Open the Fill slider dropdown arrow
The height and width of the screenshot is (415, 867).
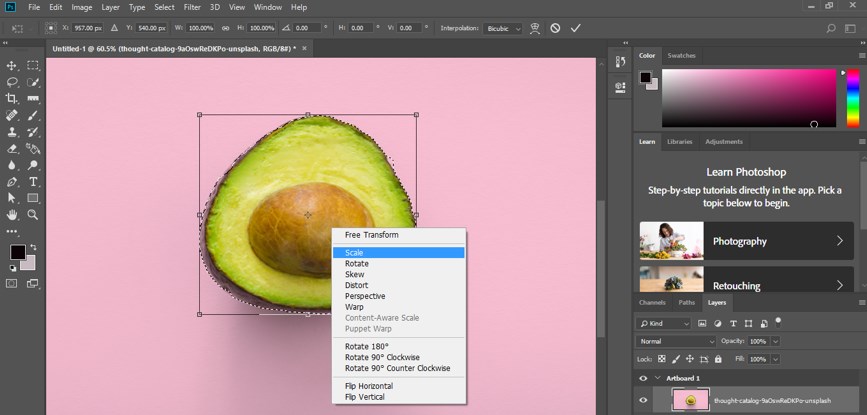[x=775, y=359]
